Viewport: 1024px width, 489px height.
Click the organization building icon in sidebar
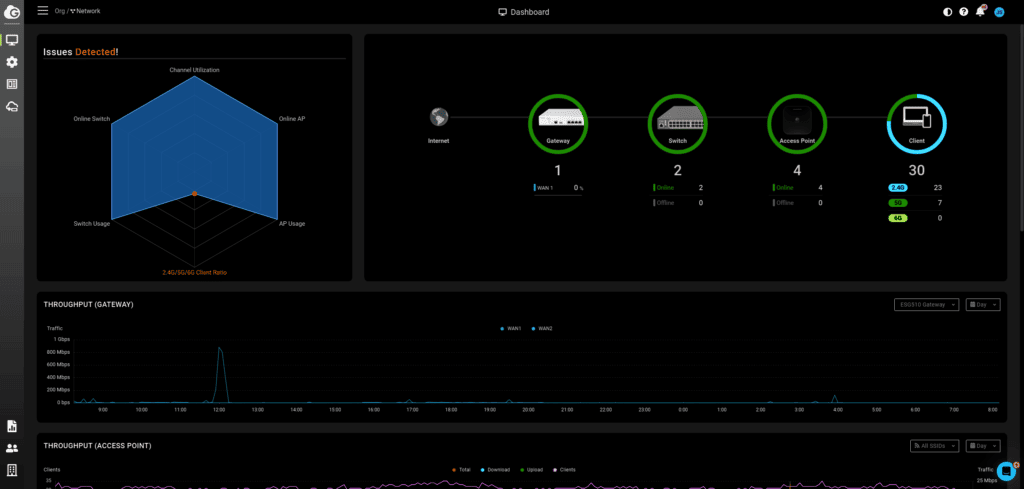coord(12,469)
